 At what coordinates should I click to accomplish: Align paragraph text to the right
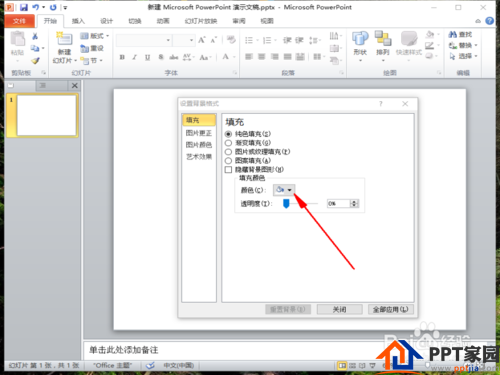[x=275, y=57]
